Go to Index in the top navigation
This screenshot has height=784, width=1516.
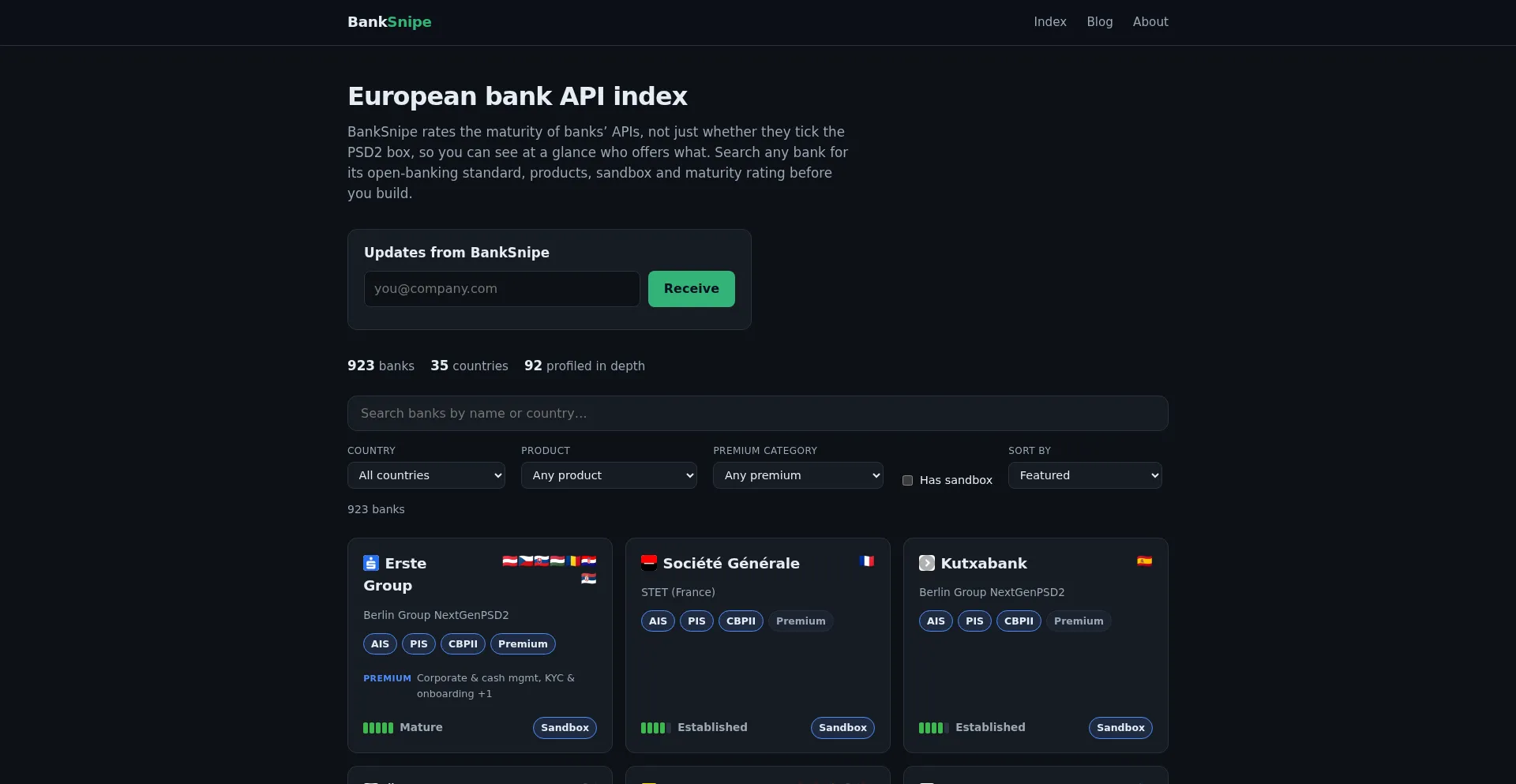1050,22
